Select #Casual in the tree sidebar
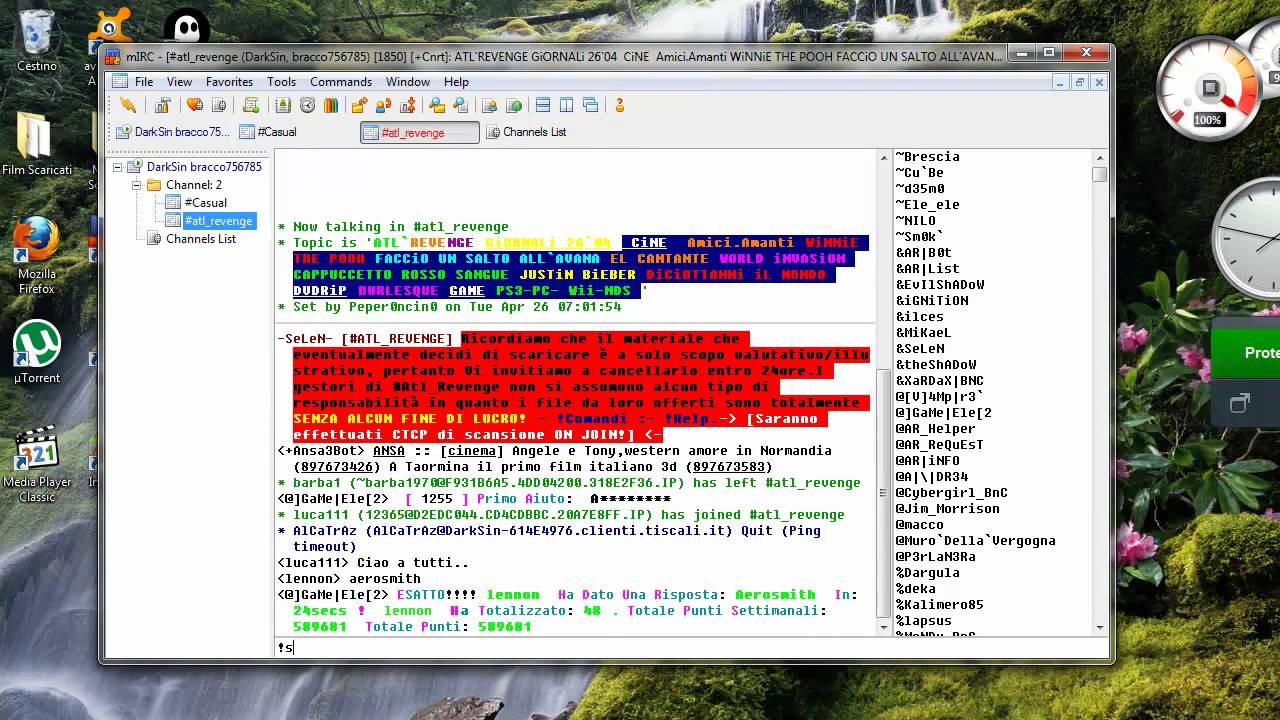Viewport: 1280px width, 720px height. click(x=205, y=203)
